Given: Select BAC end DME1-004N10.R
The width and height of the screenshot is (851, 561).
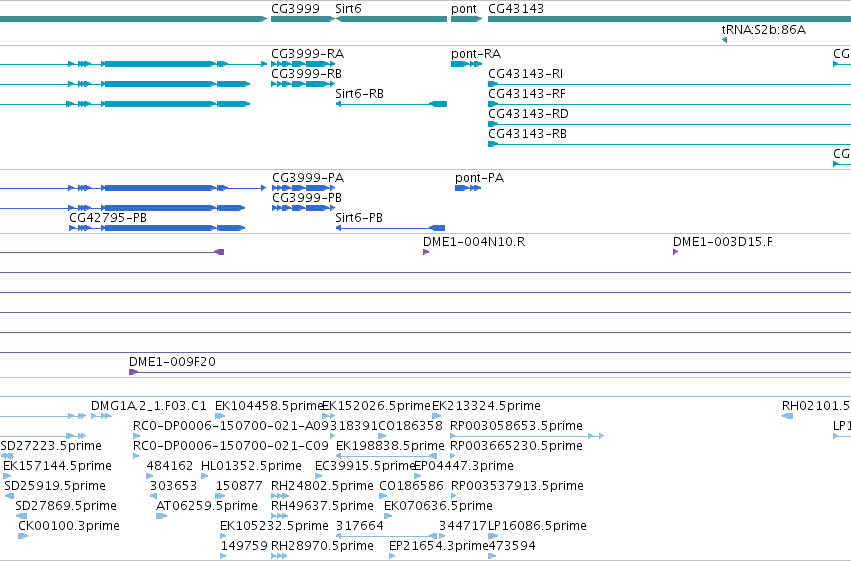Looking at the screenshot, I should (474, 242).
